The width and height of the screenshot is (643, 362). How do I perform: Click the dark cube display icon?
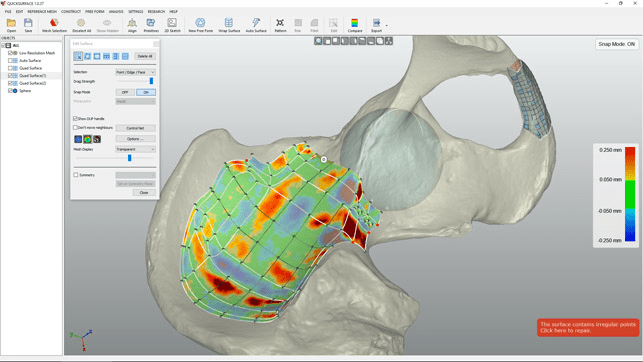coord(97,139)
